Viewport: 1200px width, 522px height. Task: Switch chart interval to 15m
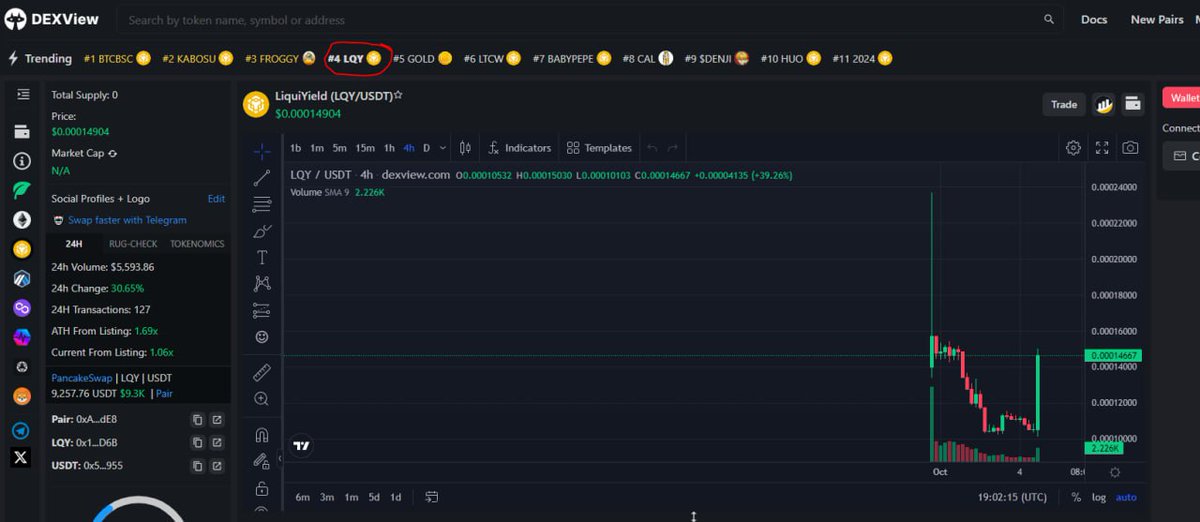(x=365, y=148)
